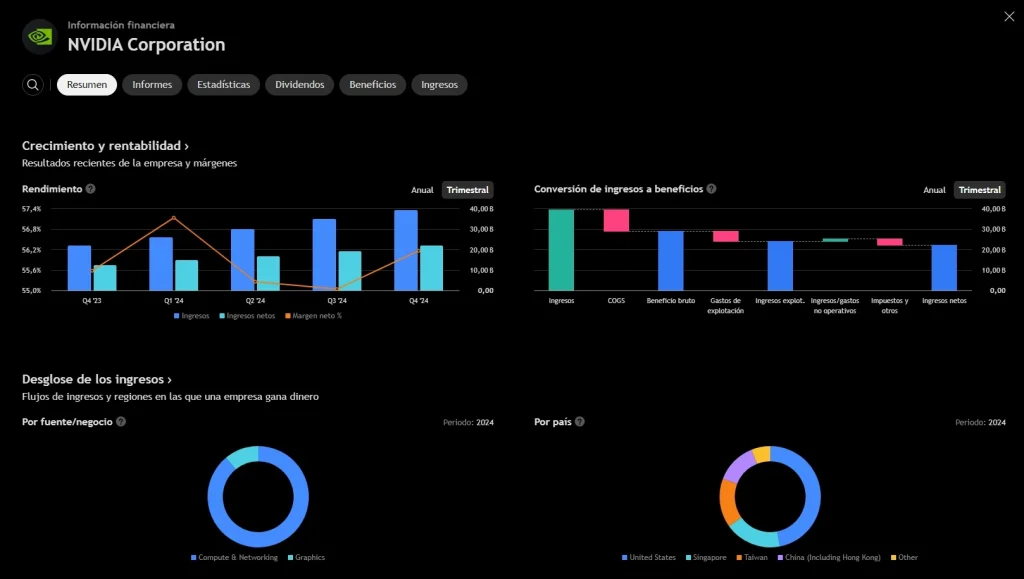
Task: Click help icon beside Por fuente/negocio
Action: coord(121,422)
